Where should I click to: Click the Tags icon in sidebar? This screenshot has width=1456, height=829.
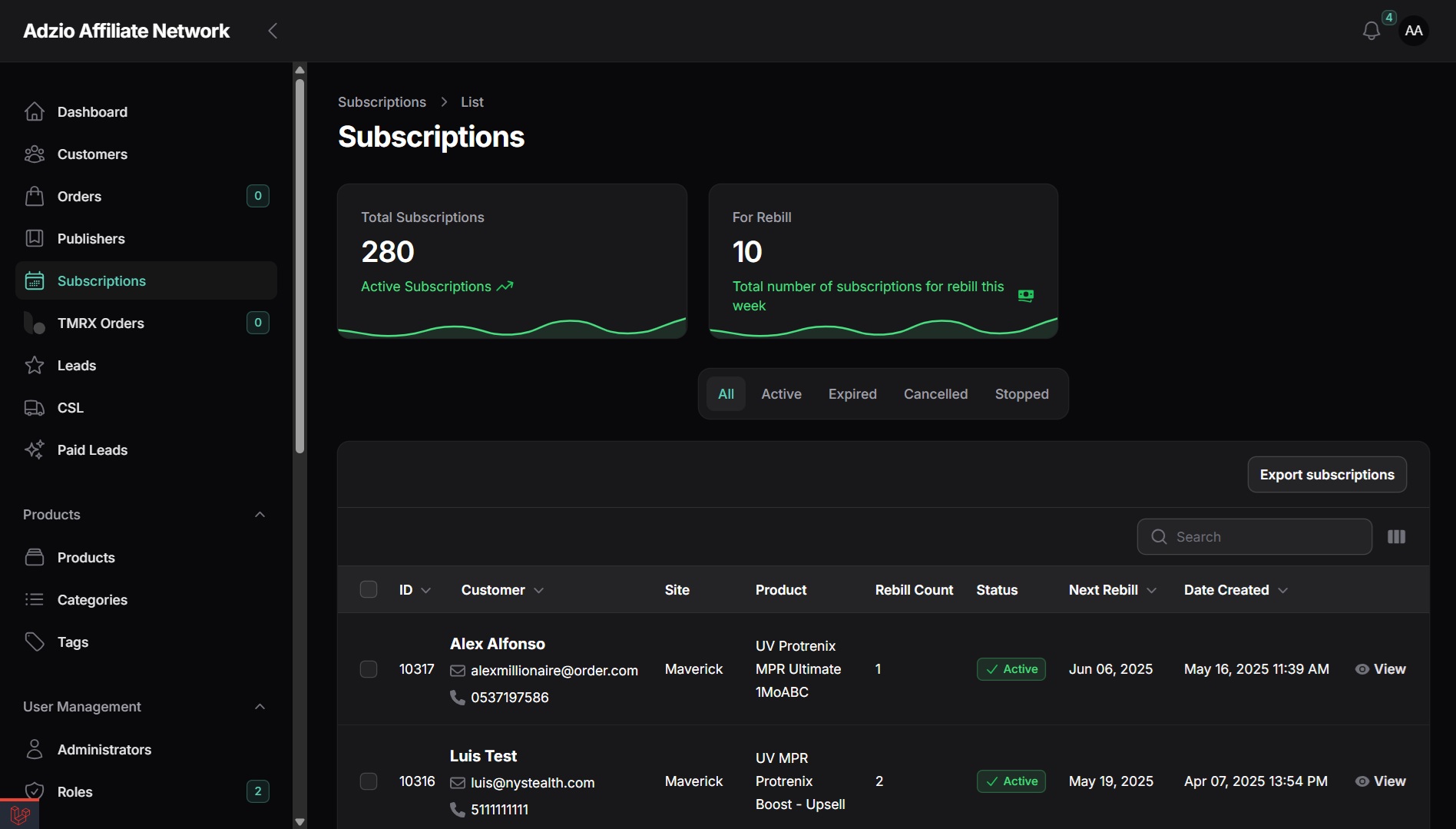tap(35, 642)
